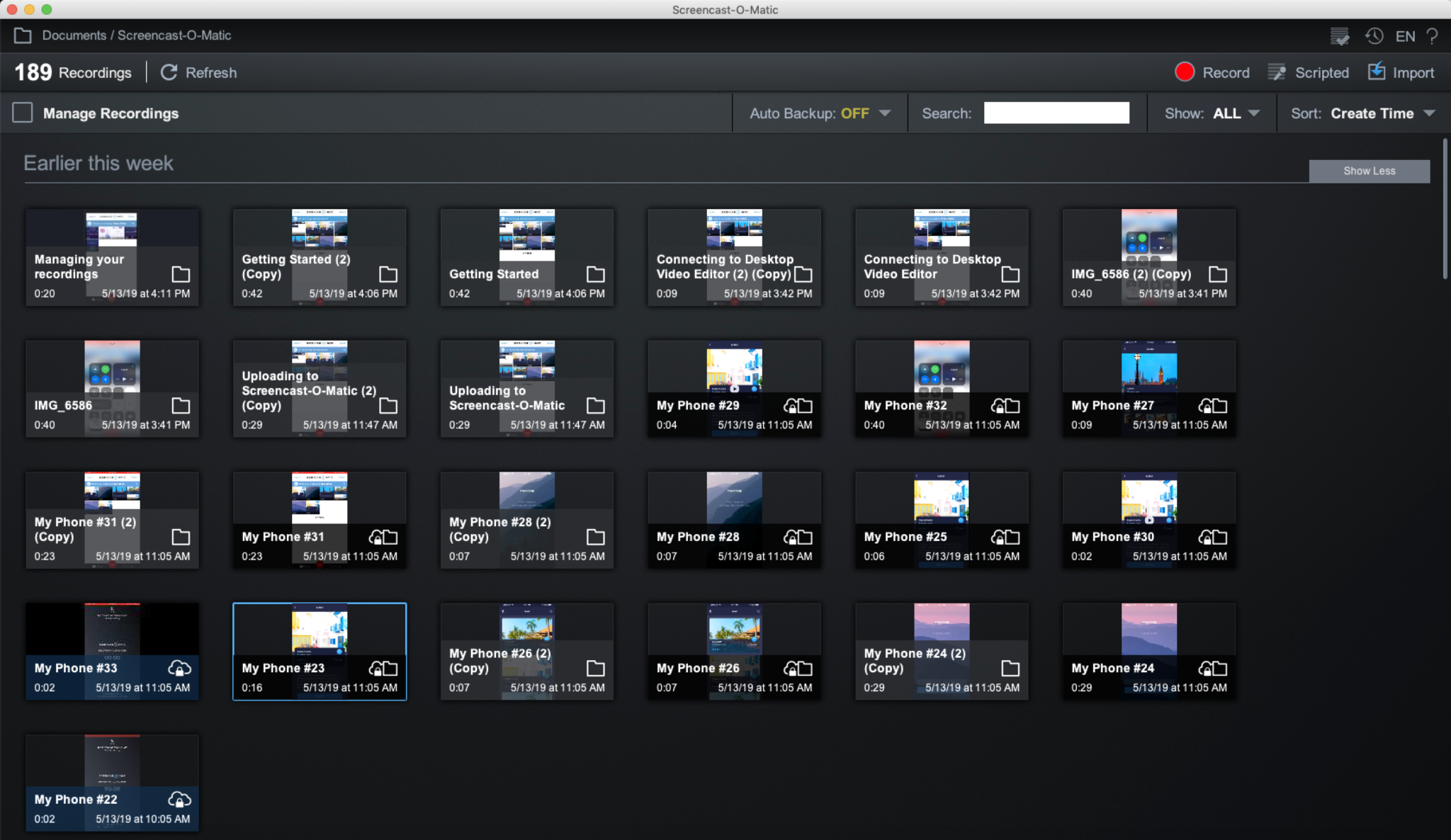
Task: Click the Refresh label
Action: (x=211, y=72)
